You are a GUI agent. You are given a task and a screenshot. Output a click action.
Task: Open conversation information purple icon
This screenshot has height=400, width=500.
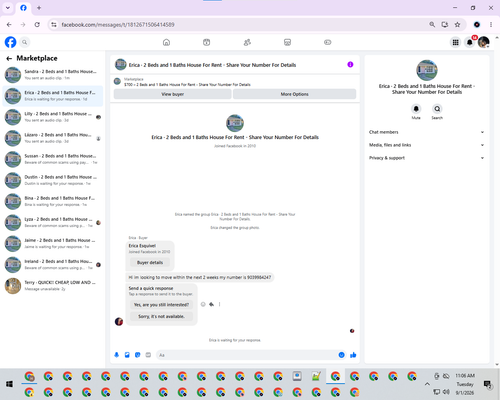350,65
